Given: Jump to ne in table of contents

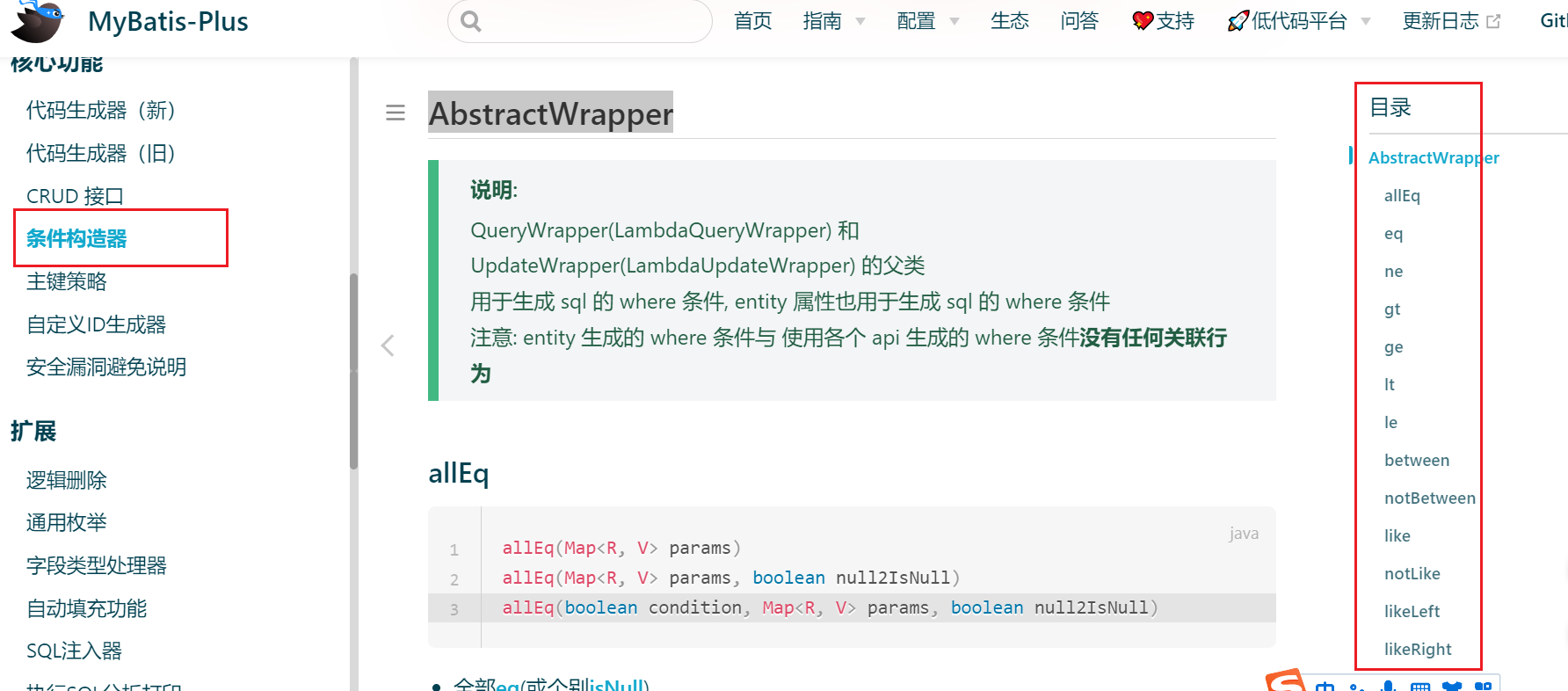Looking at the screenshot, I should click(x=1394, y=271).
